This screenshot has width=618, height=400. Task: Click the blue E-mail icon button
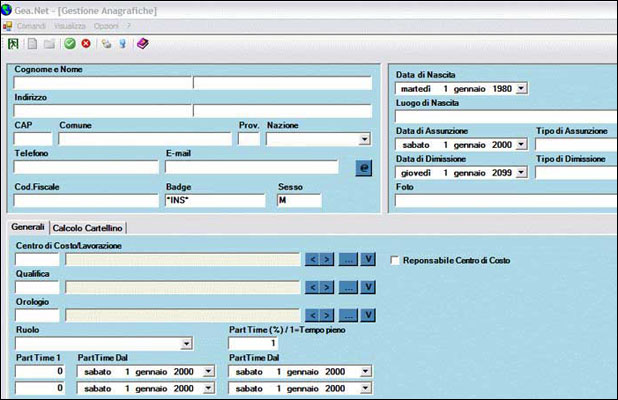point(363,168)
